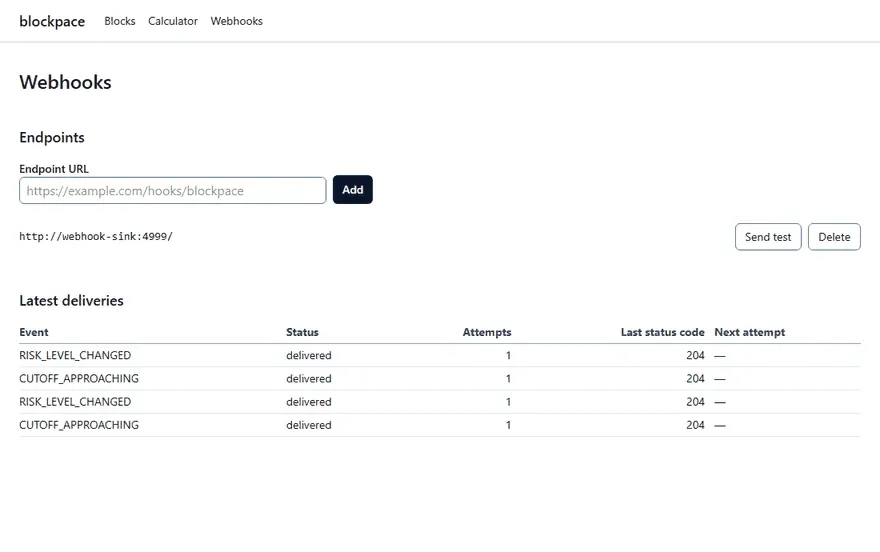Click the Add endpoint button
880x552 pixels.
[352, 190]
